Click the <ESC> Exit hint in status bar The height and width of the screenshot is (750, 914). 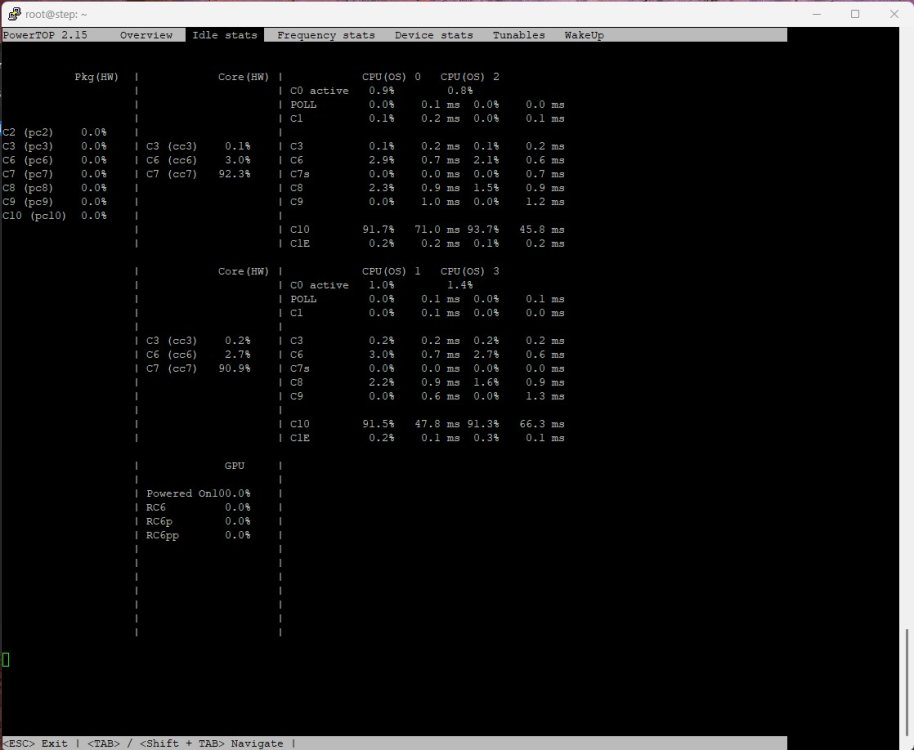[34, 744]
